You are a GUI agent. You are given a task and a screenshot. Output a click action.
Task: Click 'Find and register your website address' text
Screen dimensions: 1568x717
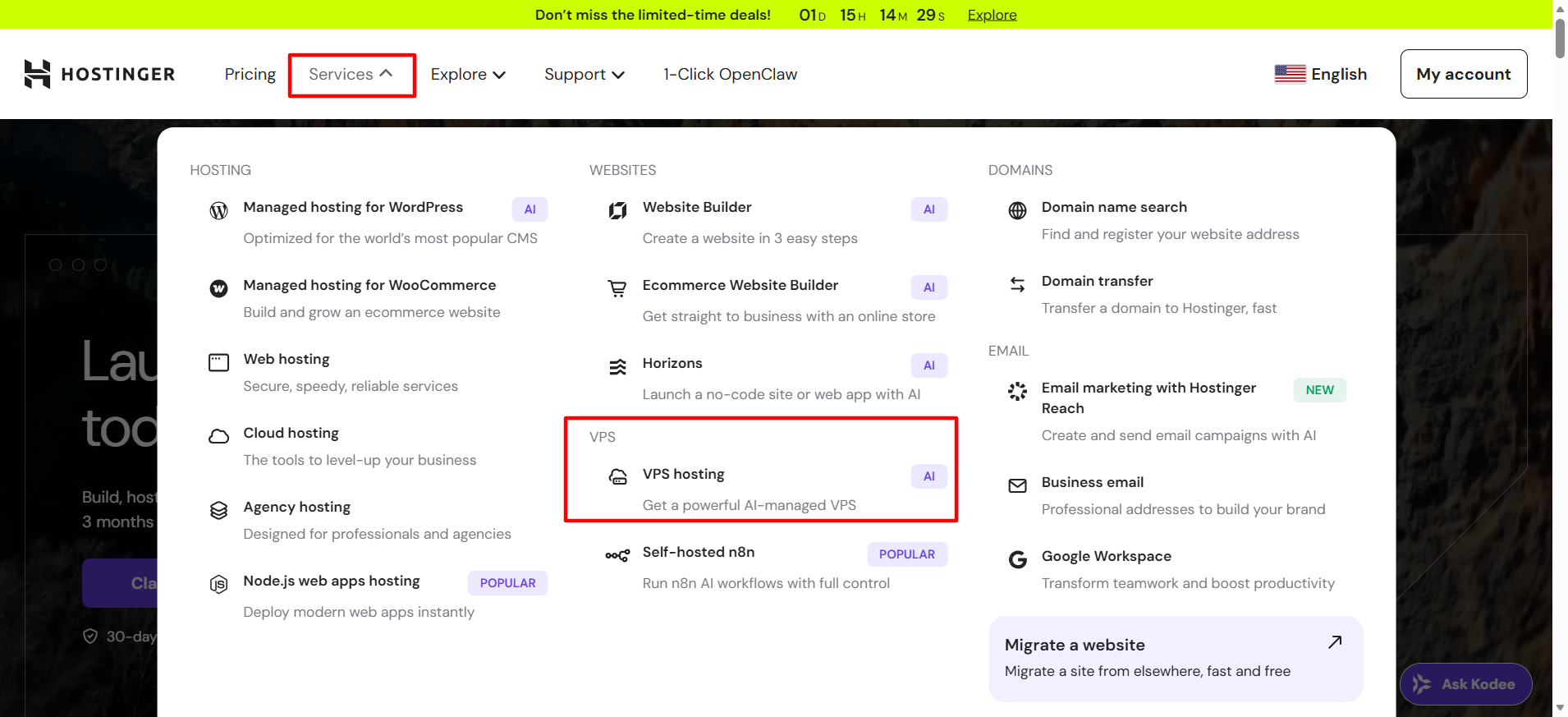click(1171, 234)
